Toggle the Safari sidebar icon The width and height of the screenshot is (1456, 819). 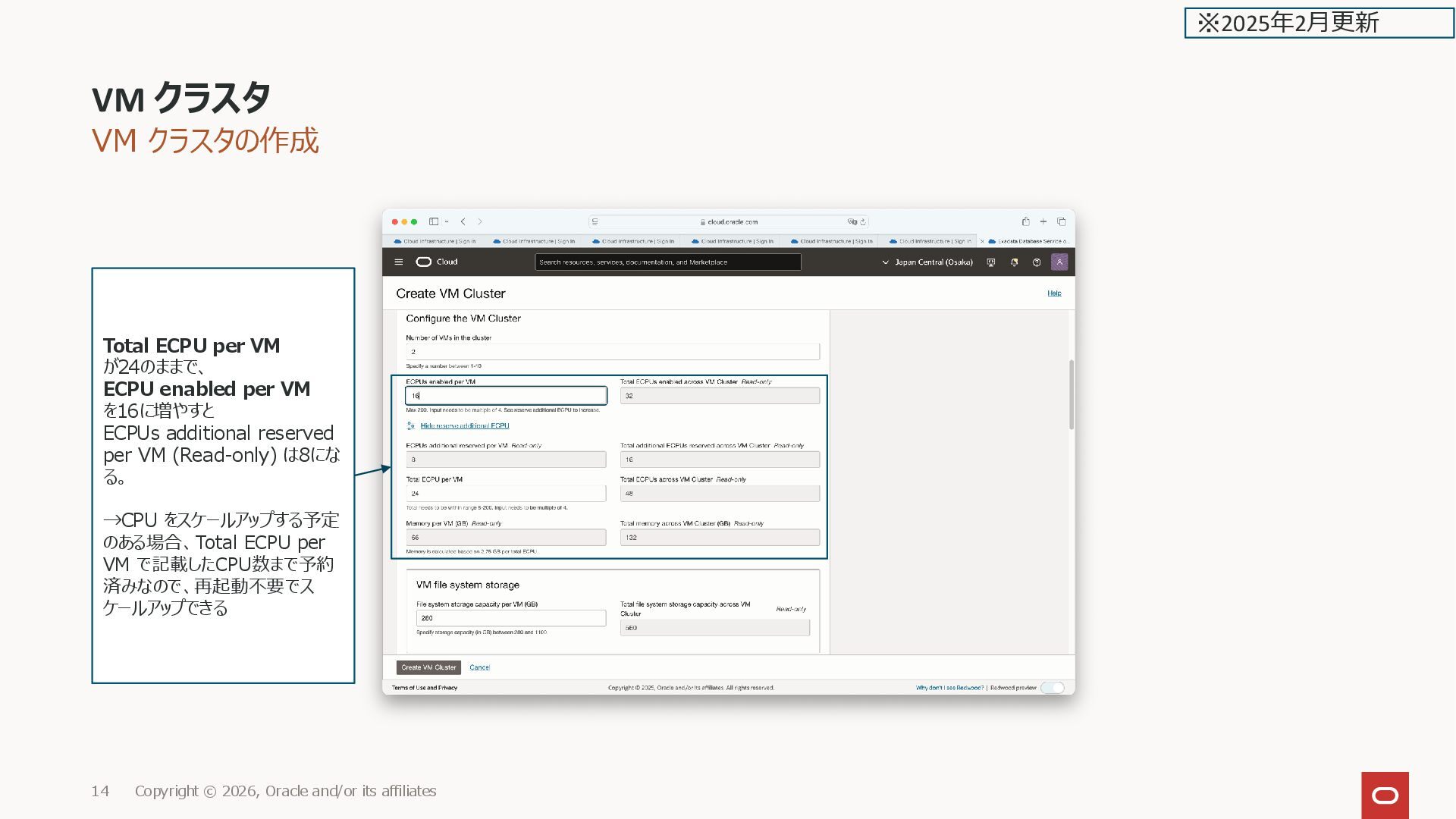pyautogui.click(x=434, y=222)
